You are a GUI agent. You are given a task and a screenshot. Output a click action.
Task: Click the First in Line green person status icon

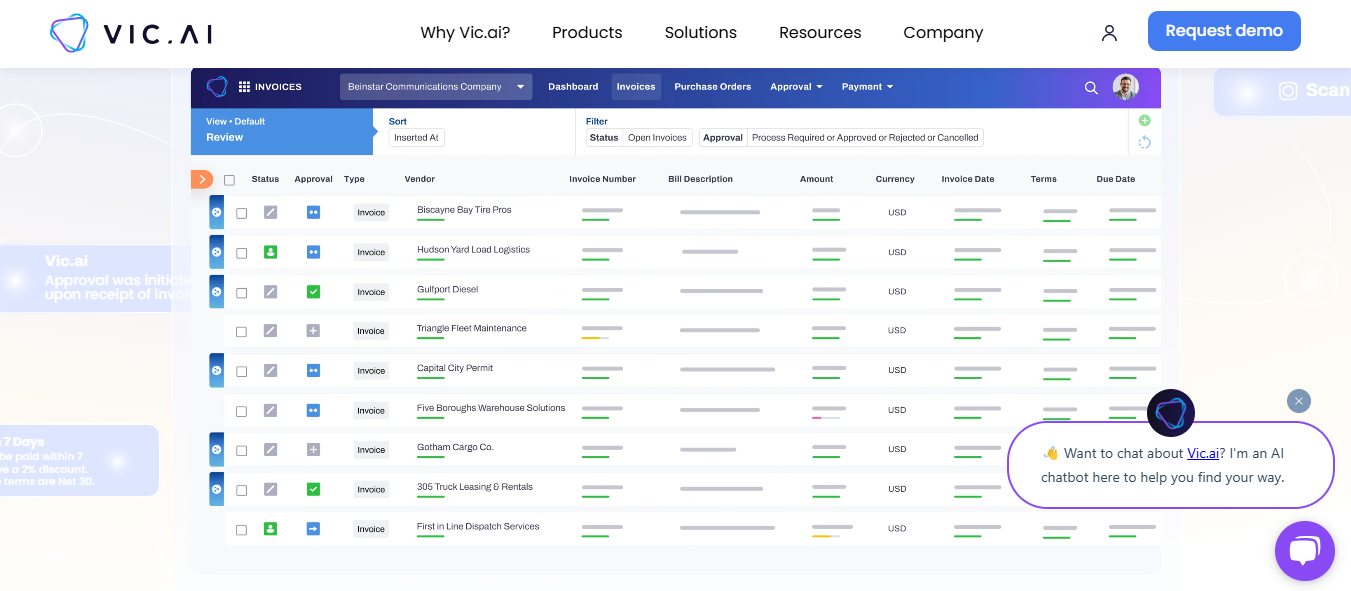[x=270, y=528]
